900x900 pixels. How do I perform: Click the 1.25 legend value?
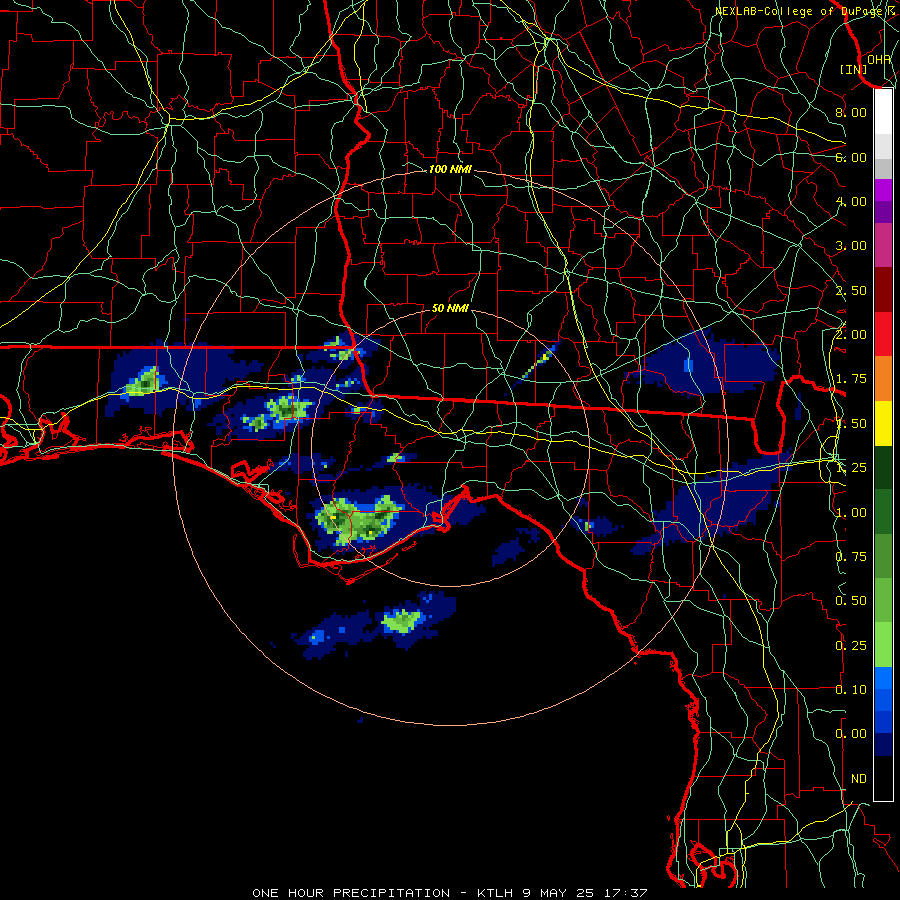(851, 468)
